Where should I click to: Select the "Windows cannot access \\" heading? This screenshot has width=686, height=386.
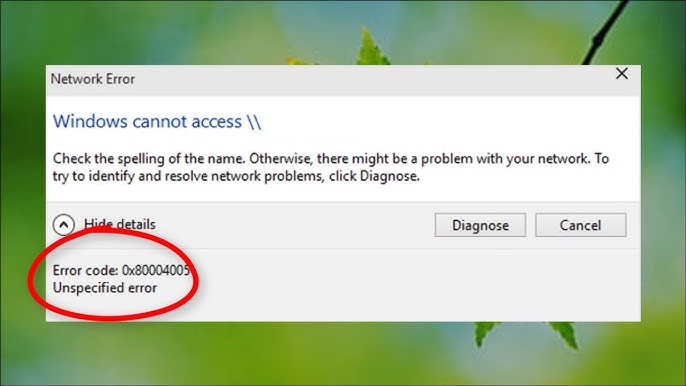(157, 122)
